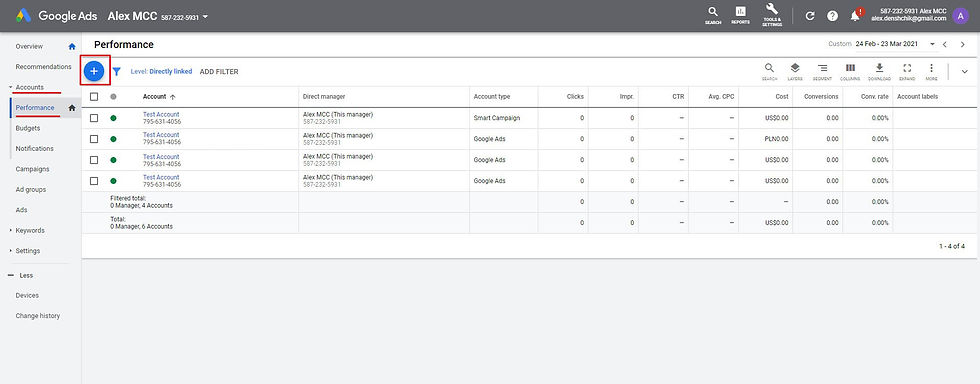Open the notifications bell
Image resolution: width=980 pixels, height=384 pixels.
click(856, 16)
